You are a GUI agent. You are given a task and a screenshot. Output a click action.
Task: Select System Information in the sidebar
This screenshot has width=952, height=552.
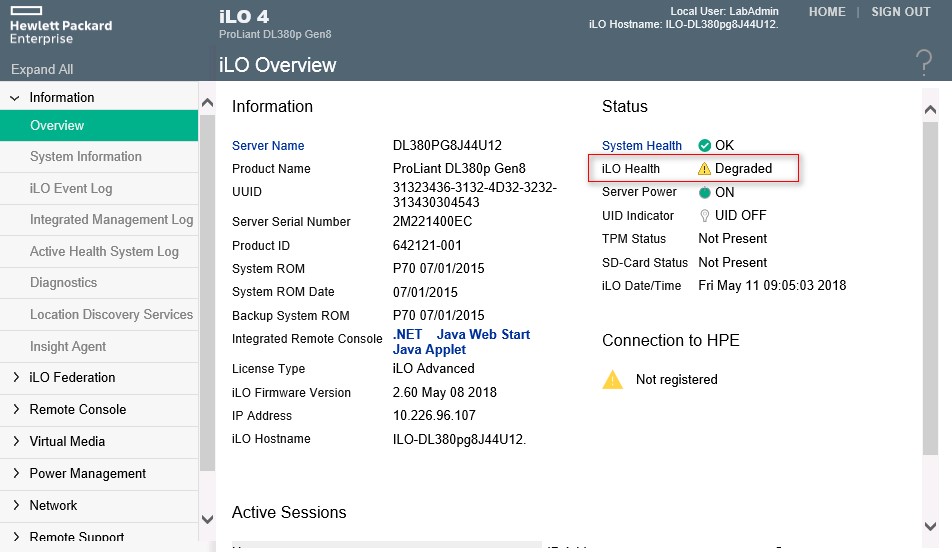86,157
